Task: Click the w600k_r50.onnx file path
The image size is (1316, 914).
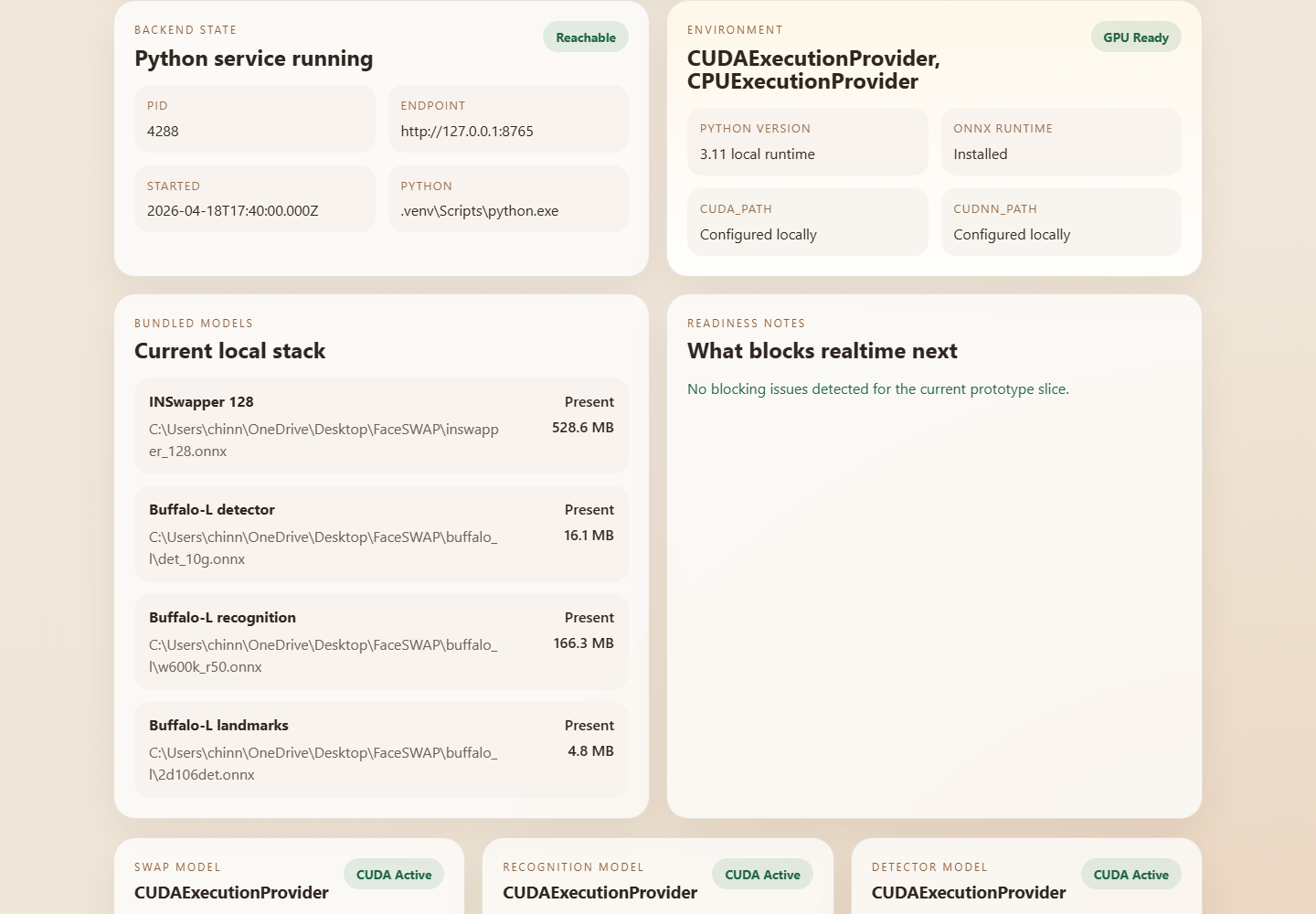Action: click(324, 656)
